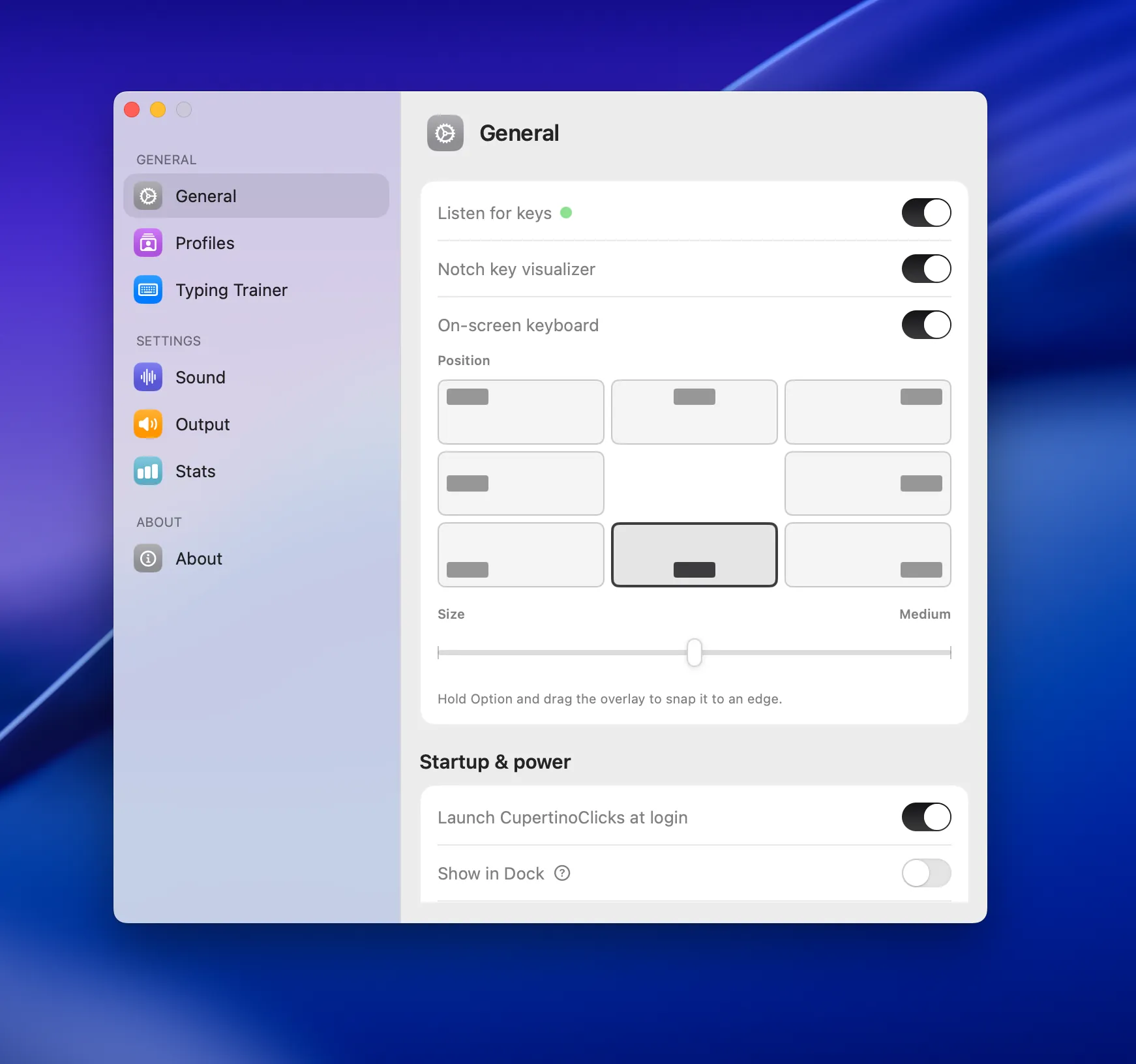This screenshot has width=1136, height=1064.
Task: Click the large General header gear icon
Action: click(x=445, y=133)
